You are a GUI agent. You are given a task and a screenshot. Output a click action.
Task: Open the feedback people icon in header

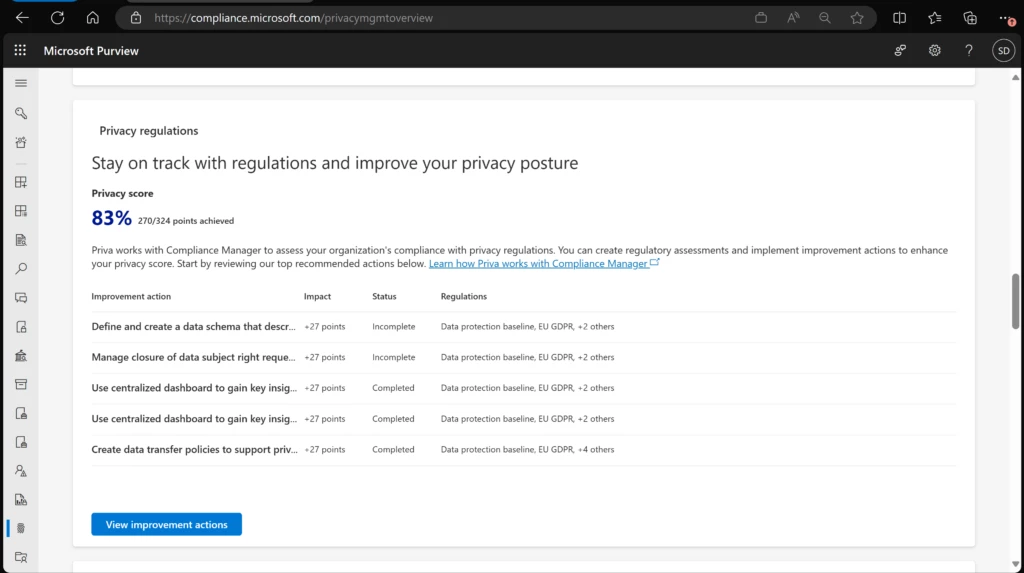click(901, 51)
